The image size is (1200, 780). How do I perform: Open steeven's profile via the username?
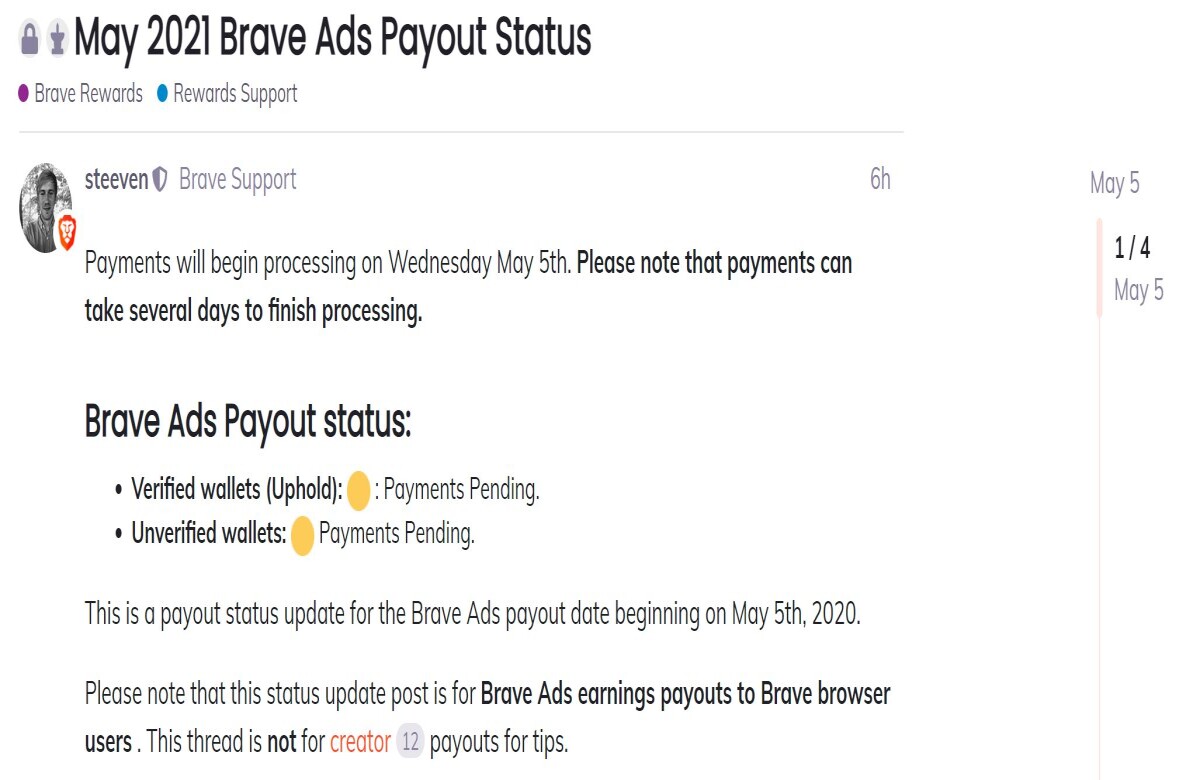tap(116, 180)
